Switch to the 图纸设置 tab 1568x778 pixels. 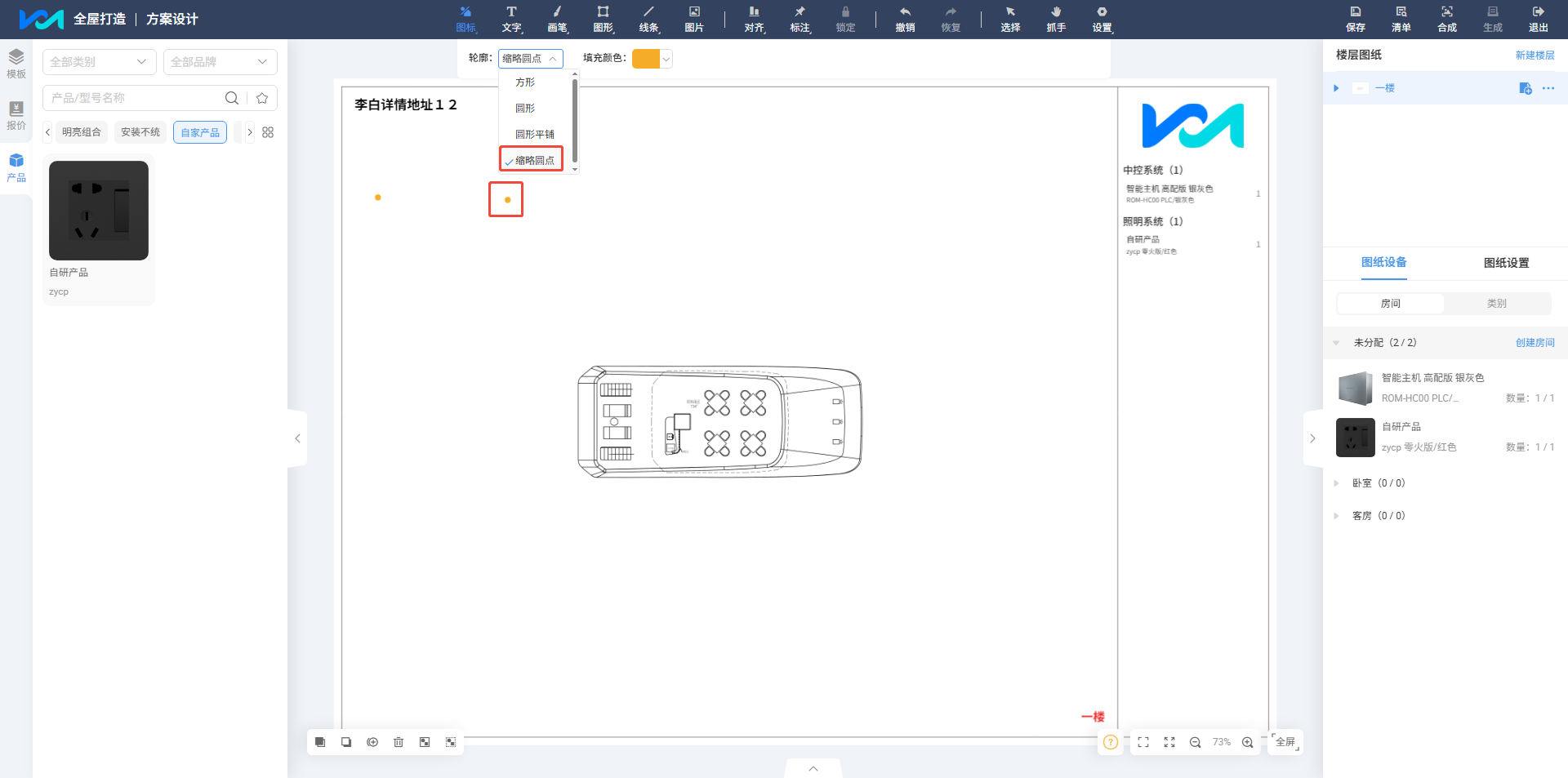pos(1507,263)
